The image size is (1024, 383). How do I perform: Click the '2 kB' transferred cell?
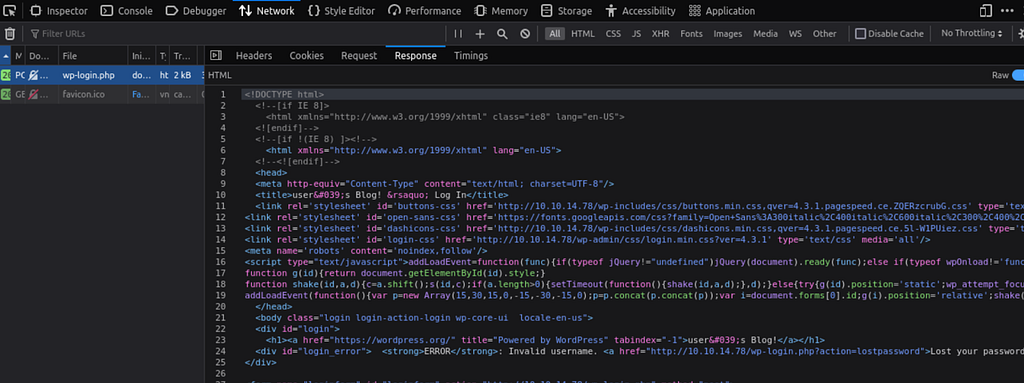[x=182, y=75]
